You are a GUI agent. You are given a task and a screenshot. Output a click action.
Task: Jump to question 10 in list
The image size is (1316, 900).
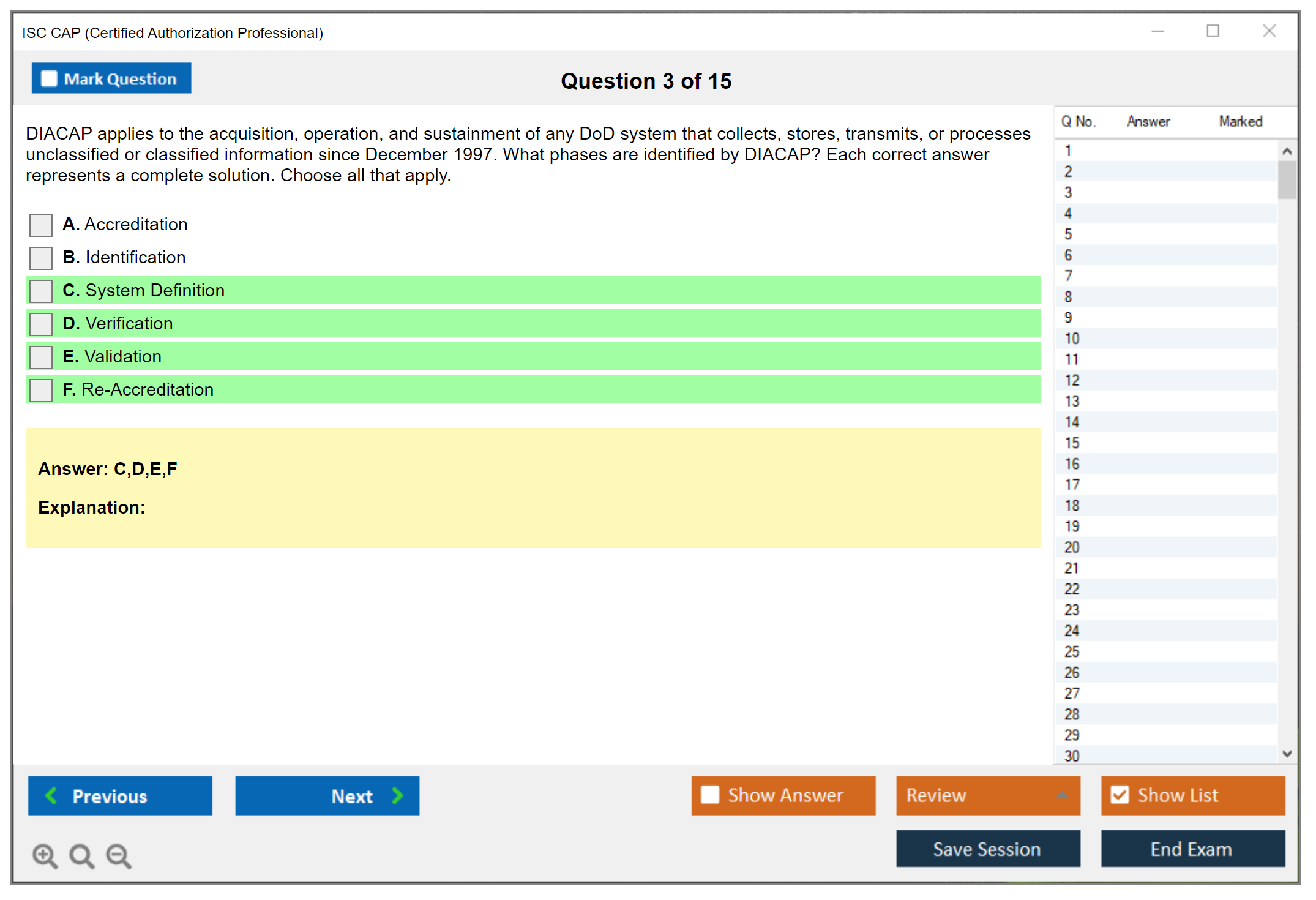[1072, 339]
